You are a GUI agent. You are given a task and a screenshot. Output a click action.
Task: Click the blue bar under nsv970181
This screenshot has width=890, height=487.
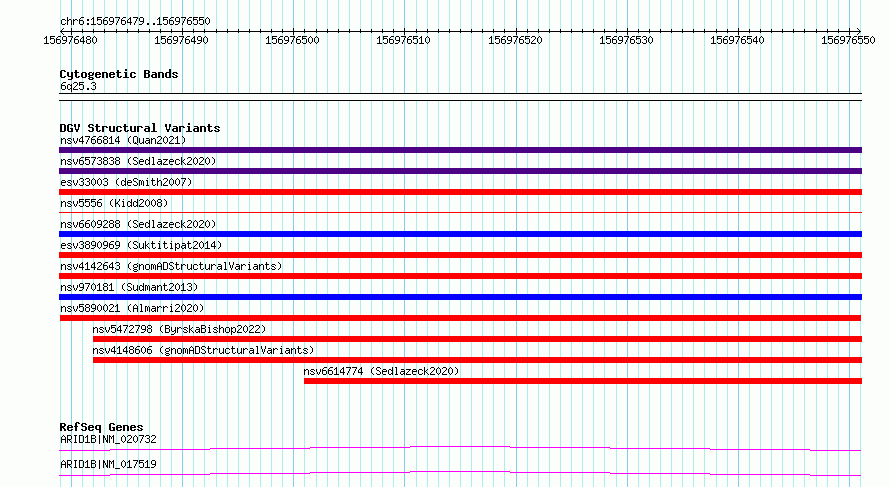click(460, 297)
